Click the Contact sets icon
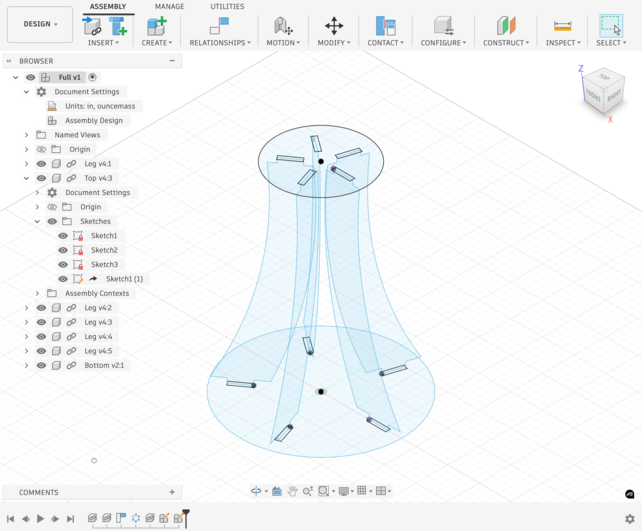 (x=385, y=26)
